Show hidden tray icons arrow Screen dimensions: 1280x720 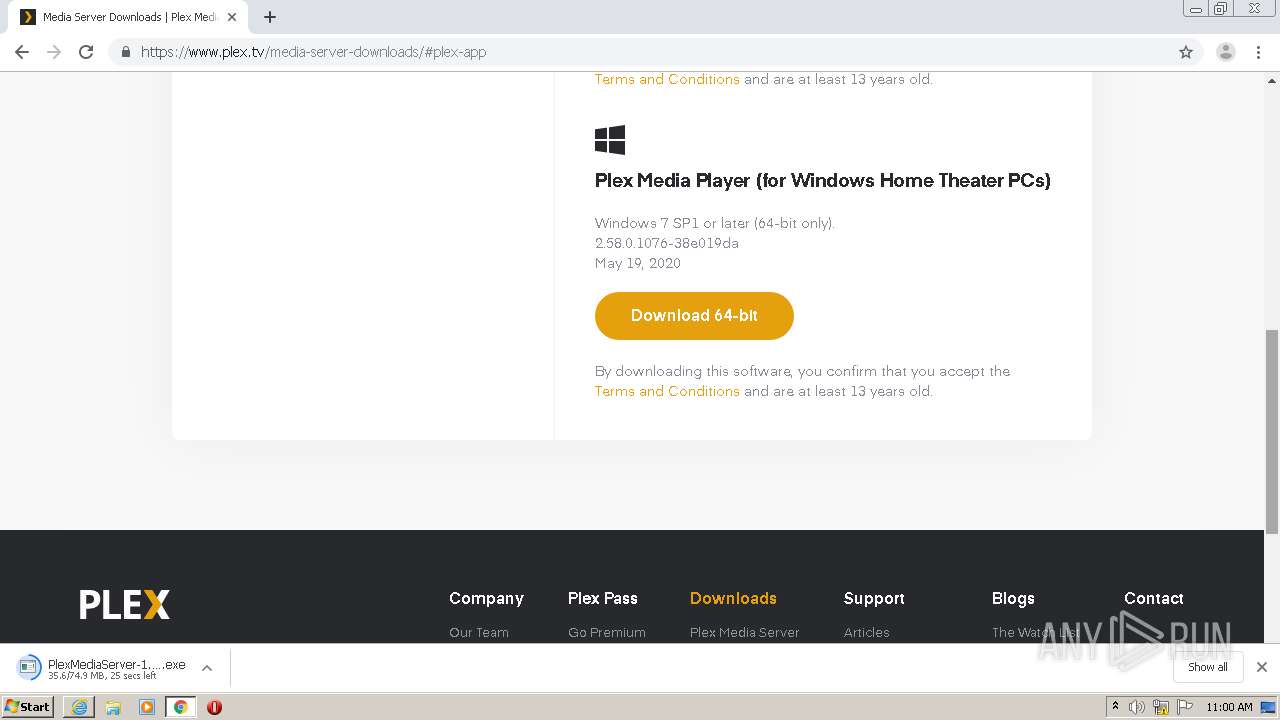tap(1115, 707)
